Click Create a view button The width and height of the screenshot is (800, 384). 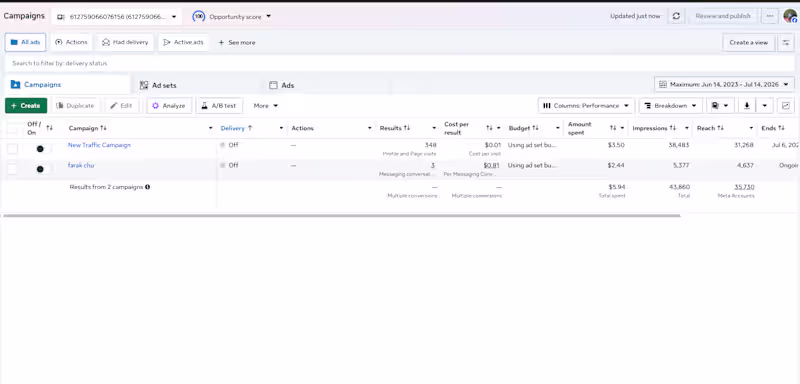(x=748, y=42)
